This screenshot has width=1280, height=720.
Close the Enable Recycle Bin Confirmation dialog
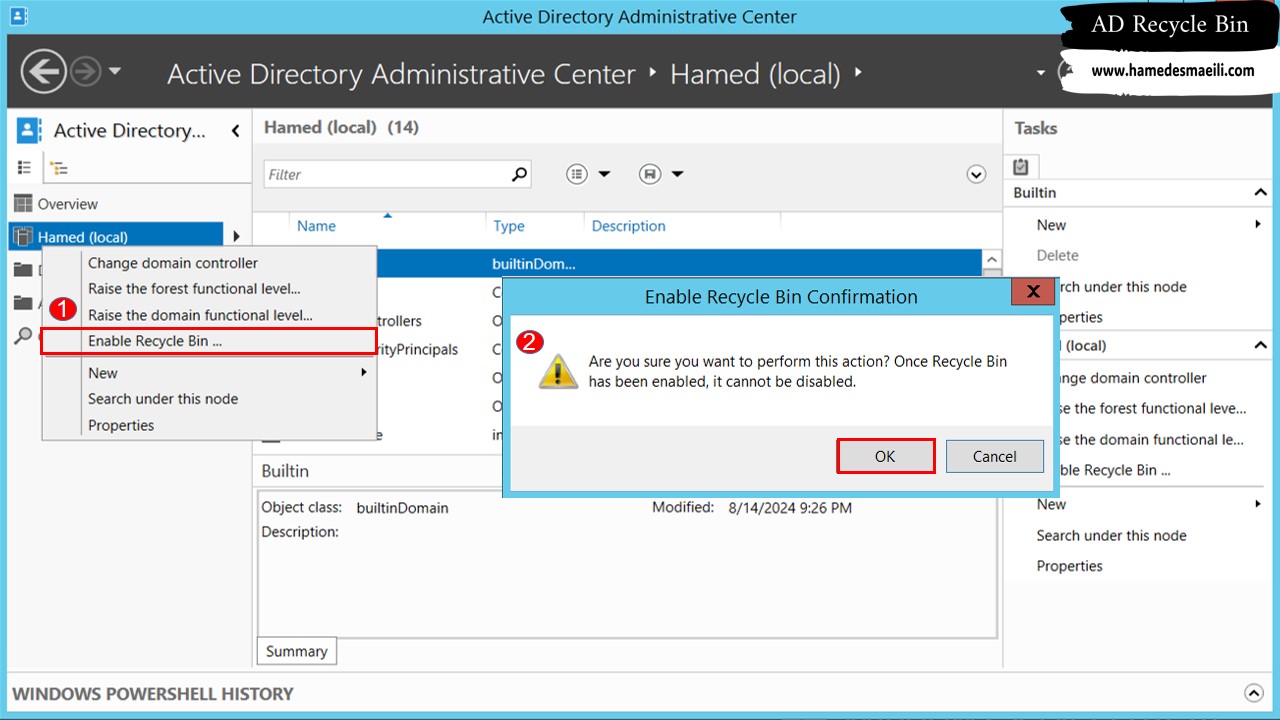[1033, 292]
